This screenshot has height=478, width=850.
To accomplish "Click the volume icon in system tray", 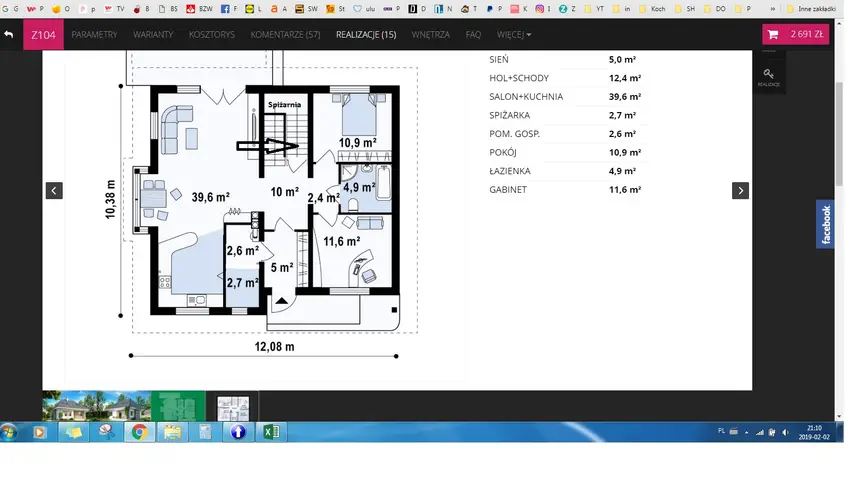I will pyautogui.click(x=786, y=432).
